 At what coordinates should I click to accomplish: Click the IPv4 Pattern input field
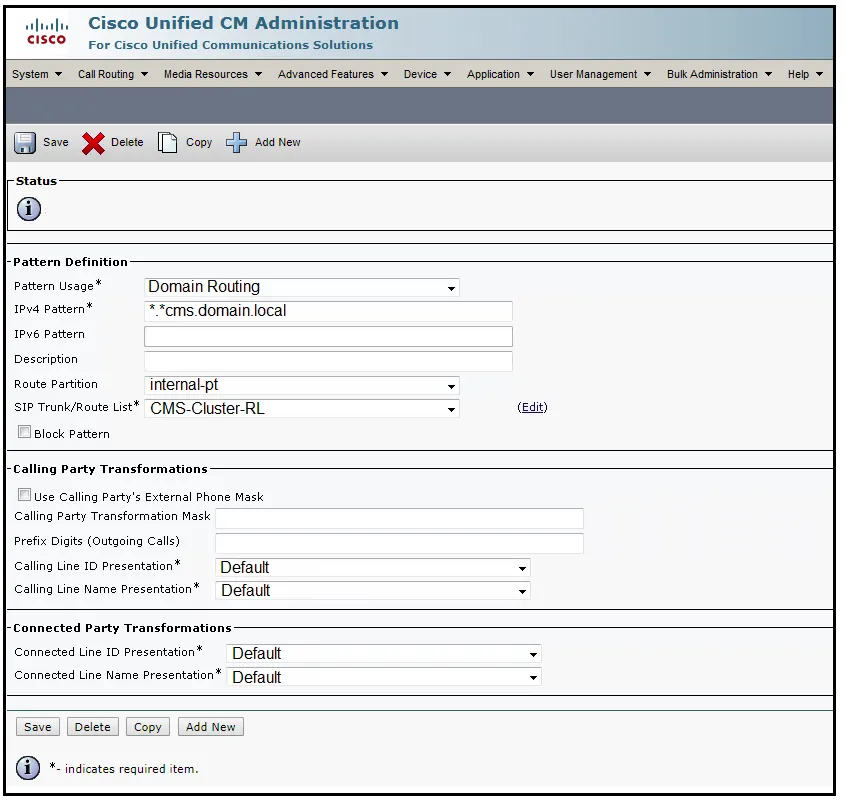328,311
